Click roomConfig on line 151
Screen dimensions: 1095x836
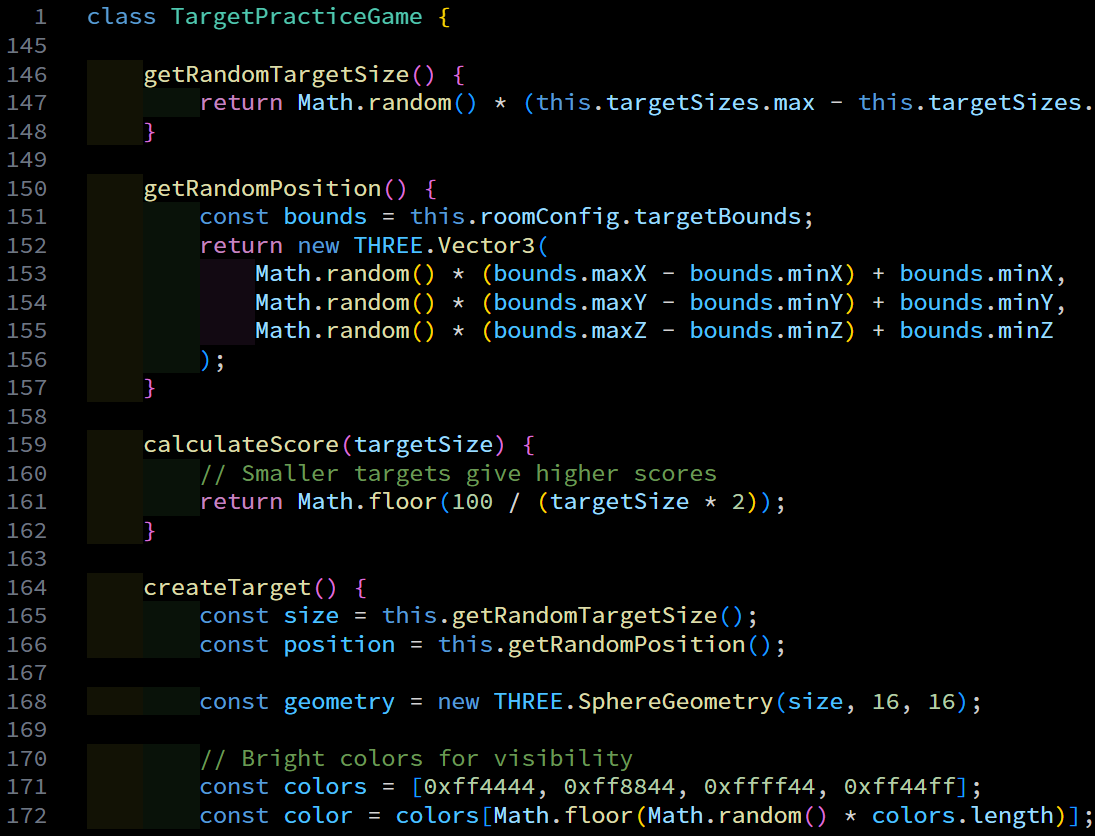point(550,217)
